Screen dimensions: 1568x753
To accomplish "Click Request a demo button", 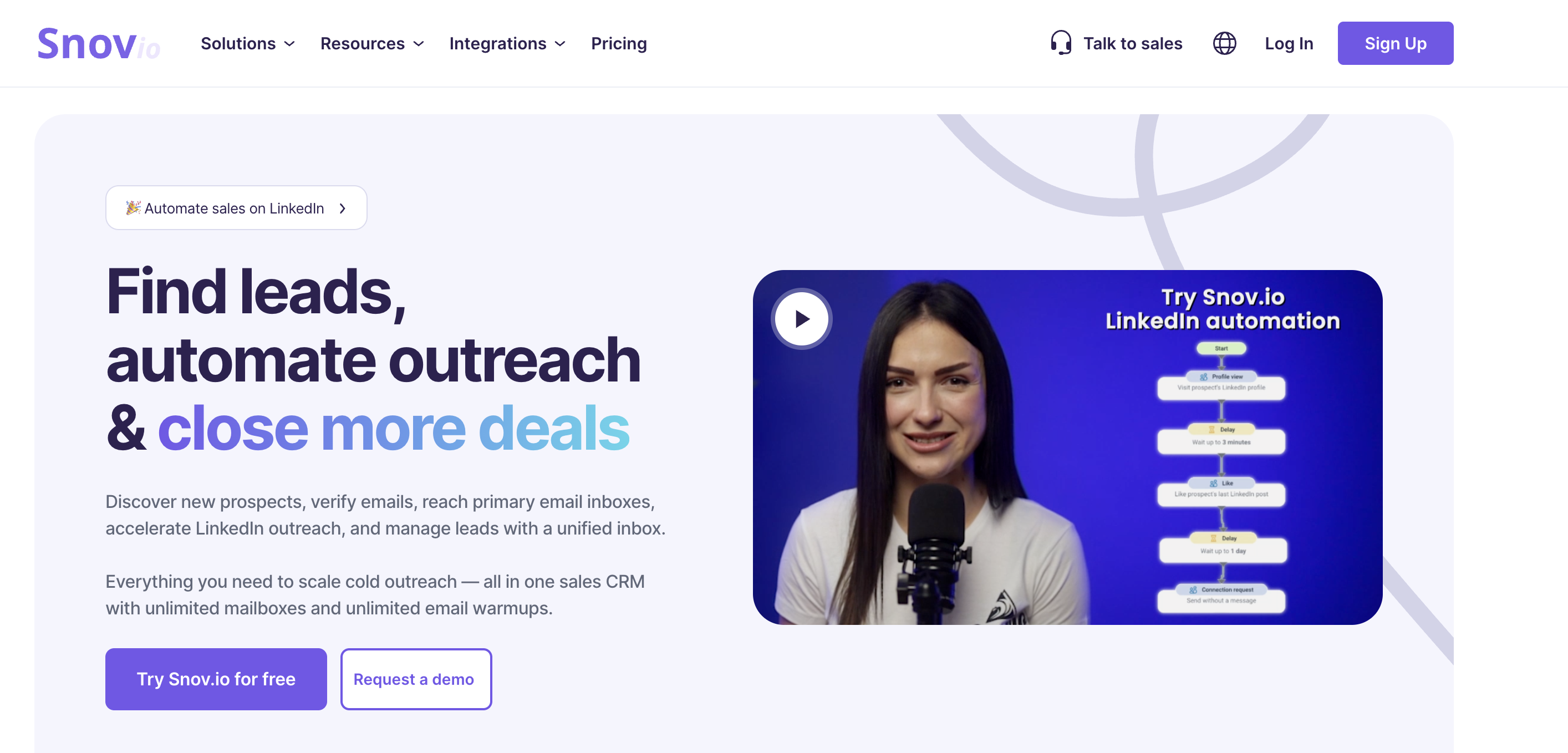I will click(416, 679).
